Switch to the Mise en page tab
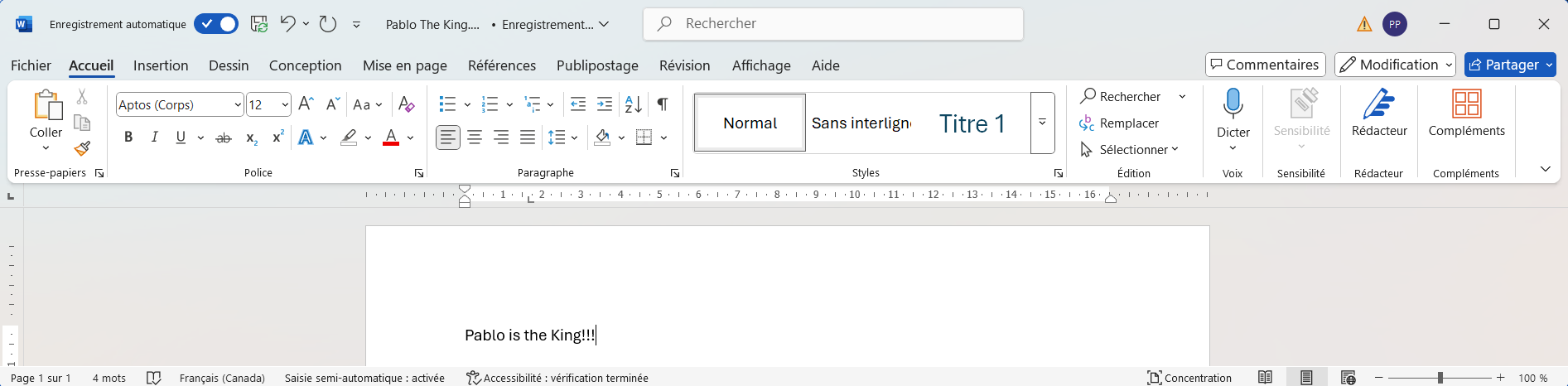1568x386 pixels. click(404, 65)
